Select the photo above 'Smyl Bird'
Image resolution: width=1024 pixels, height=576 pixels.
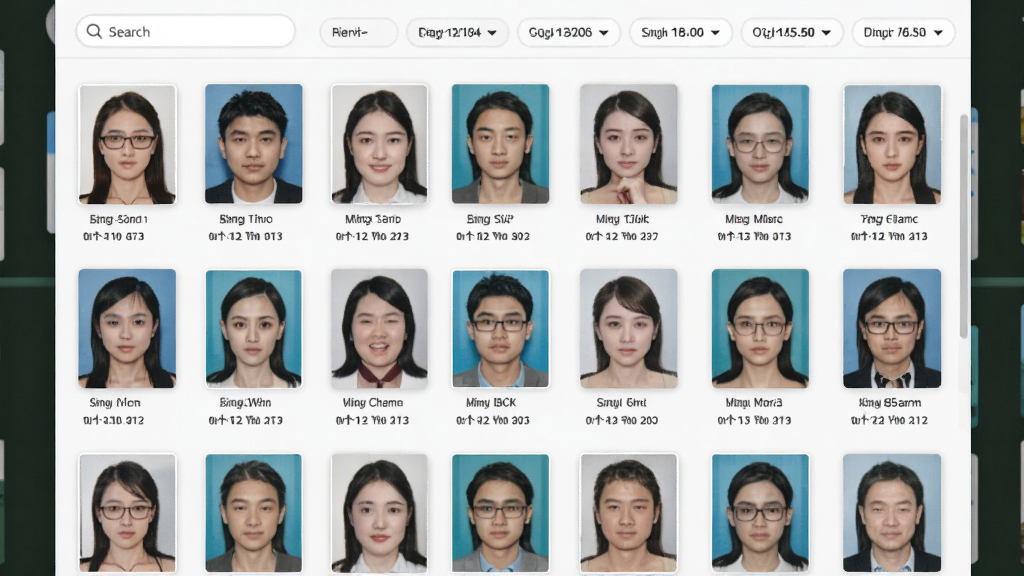tap(628, 328)
